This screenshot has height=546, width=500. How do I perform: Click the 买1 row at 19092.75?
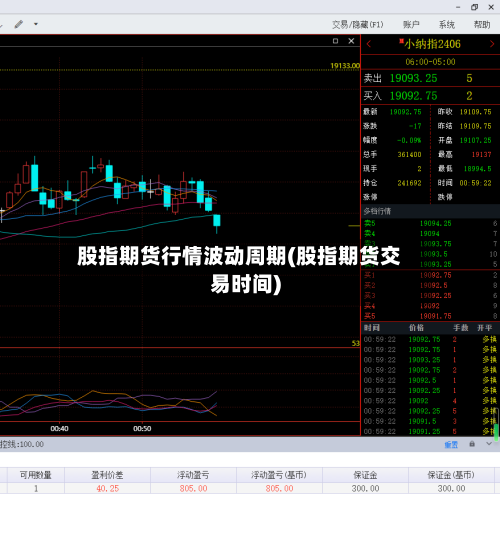tap(430, 275)
